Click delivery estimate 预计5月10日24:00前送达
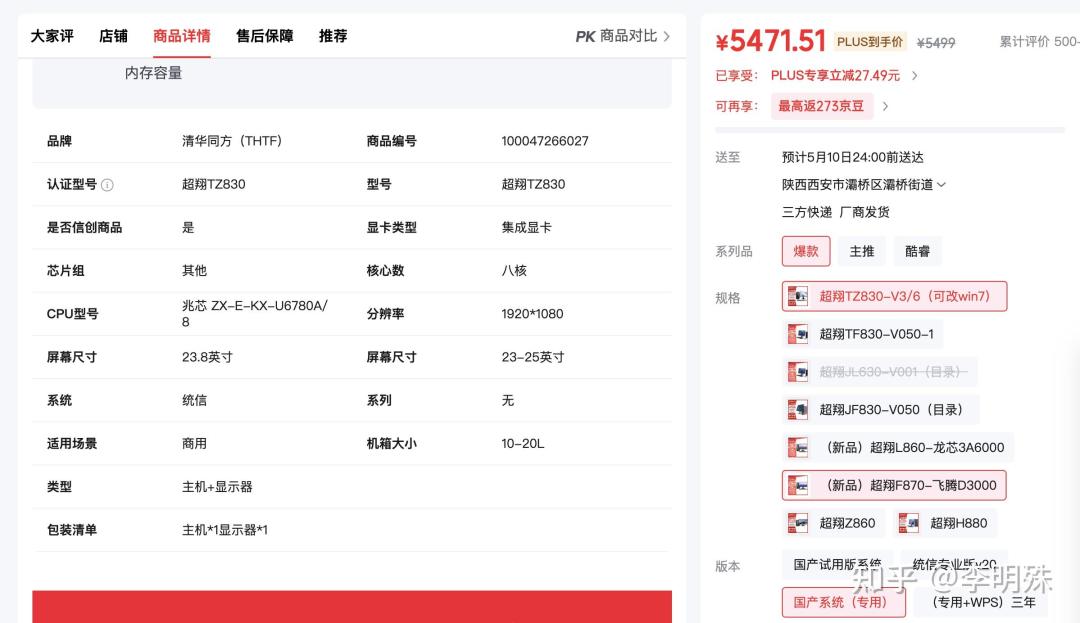 853,158
